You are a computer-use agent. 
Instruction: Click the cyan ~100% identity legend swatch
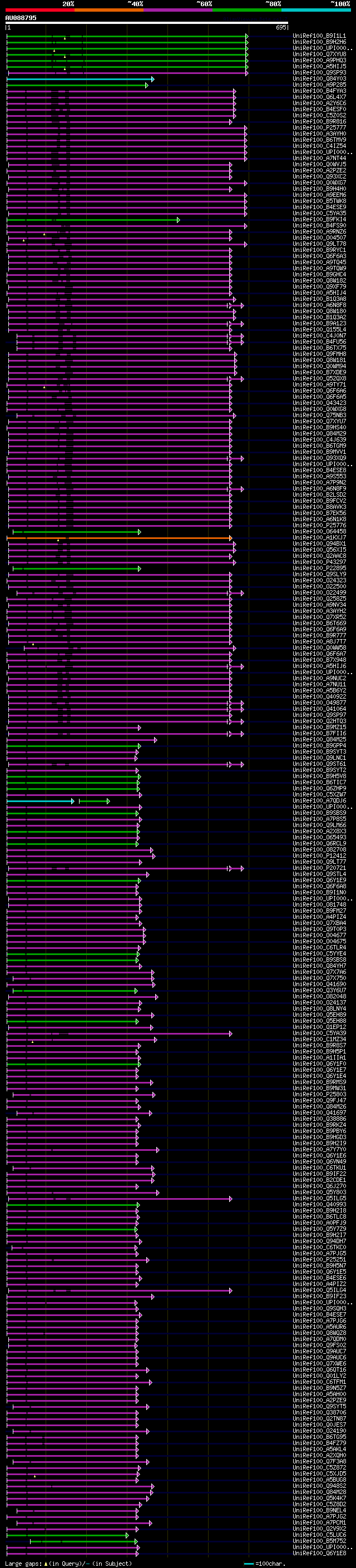pyautogui.click(x=316, y=10)
